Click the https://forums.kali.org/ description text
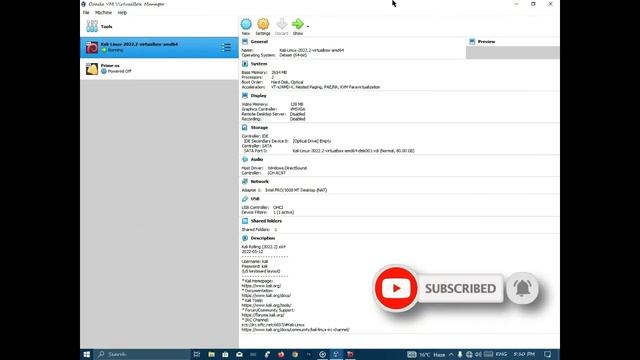The width and height of the screenshot is (640, 360). click(263, 315)
